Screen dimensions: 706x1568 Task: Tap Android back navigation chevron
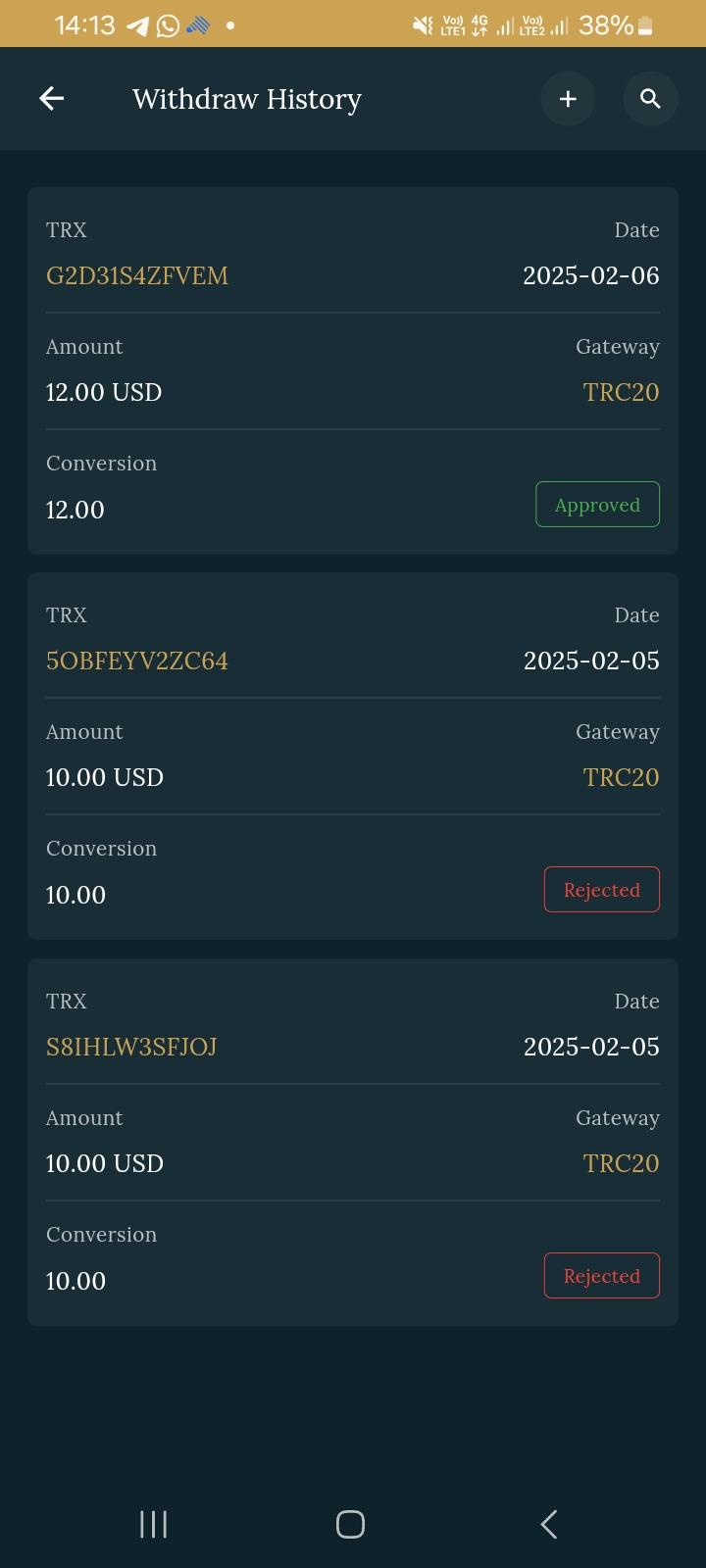point(549,1524)
